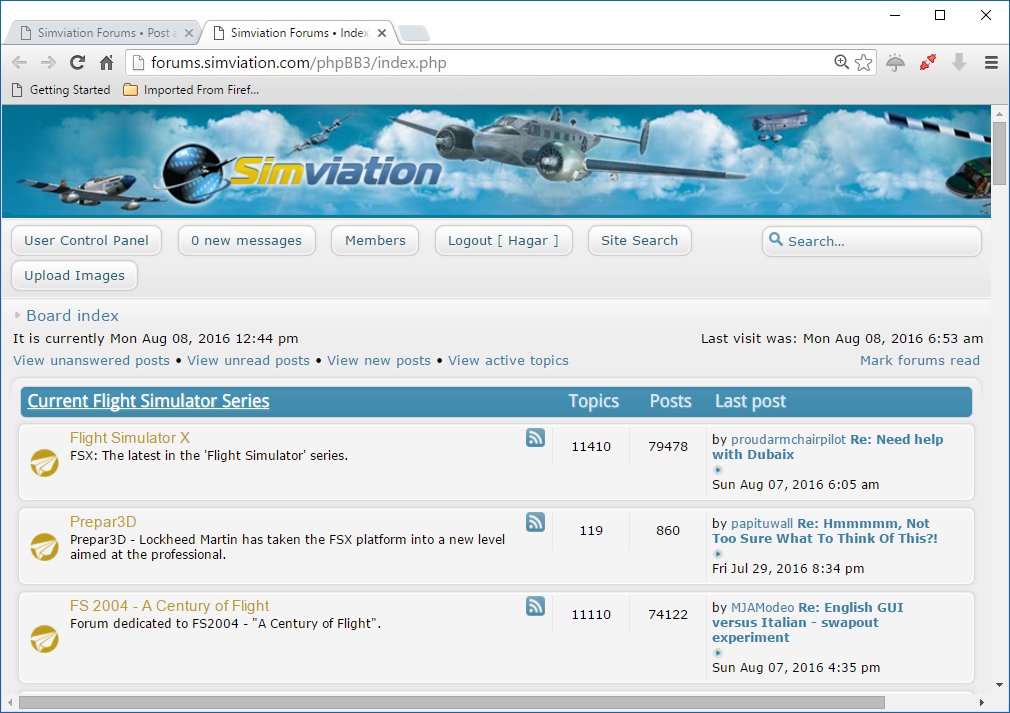Open the Getting Started bookmark
1010x713 pixels.
(61, 90)
